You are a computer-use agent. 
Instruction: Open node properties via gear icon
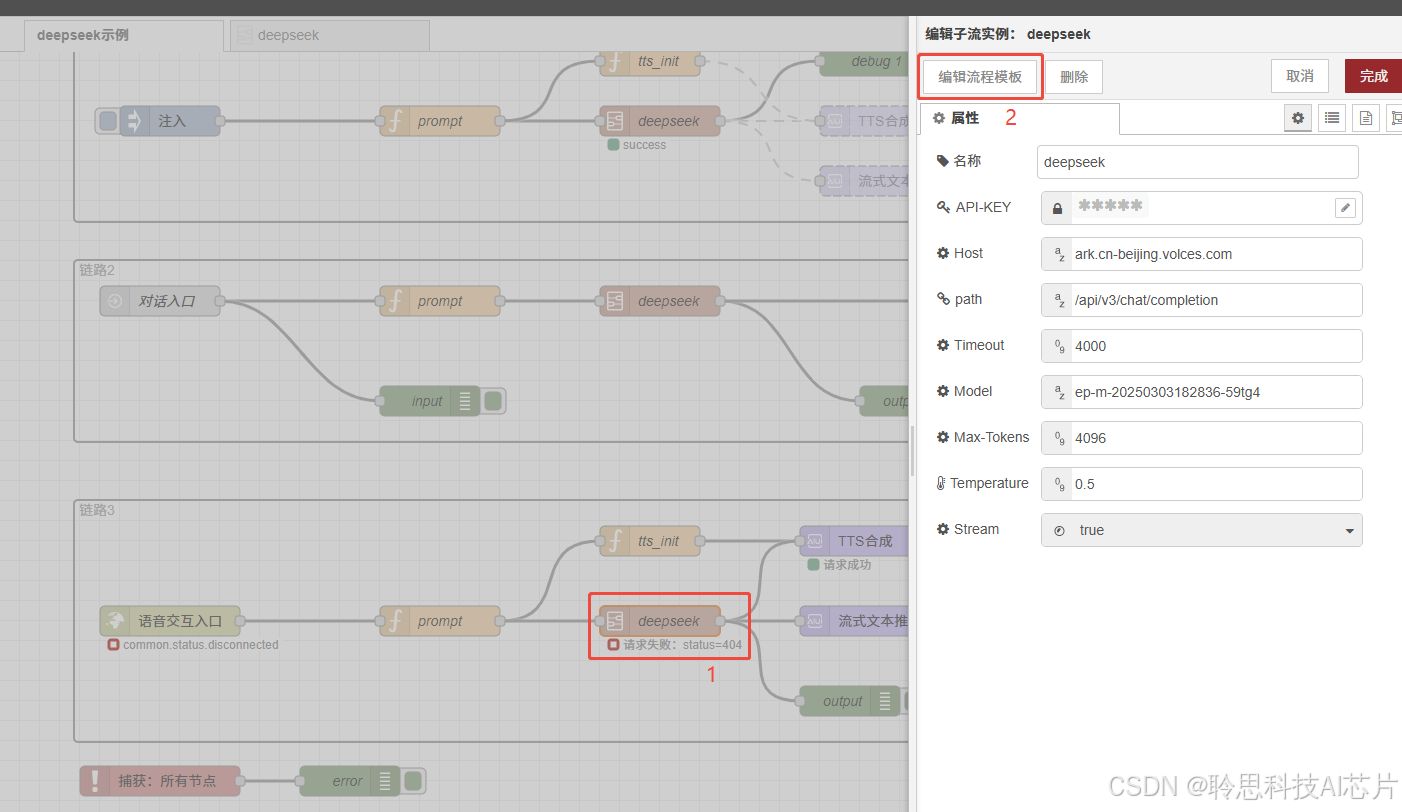1298,118
